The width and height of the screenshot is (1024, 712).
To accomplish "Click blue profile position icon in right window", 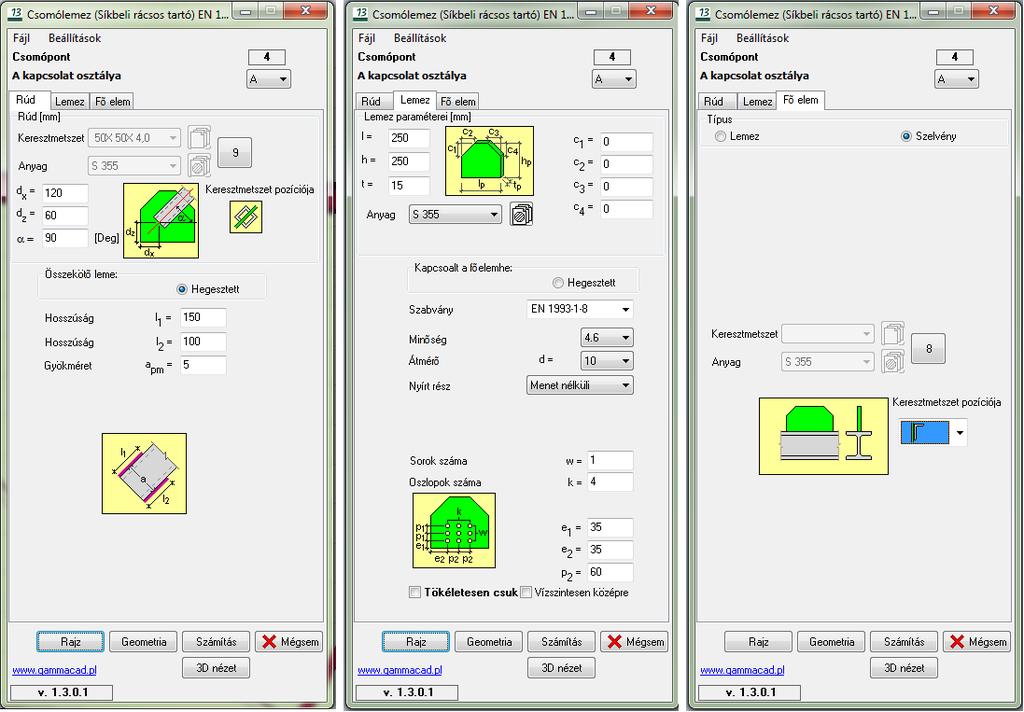I will click(925, 432).
